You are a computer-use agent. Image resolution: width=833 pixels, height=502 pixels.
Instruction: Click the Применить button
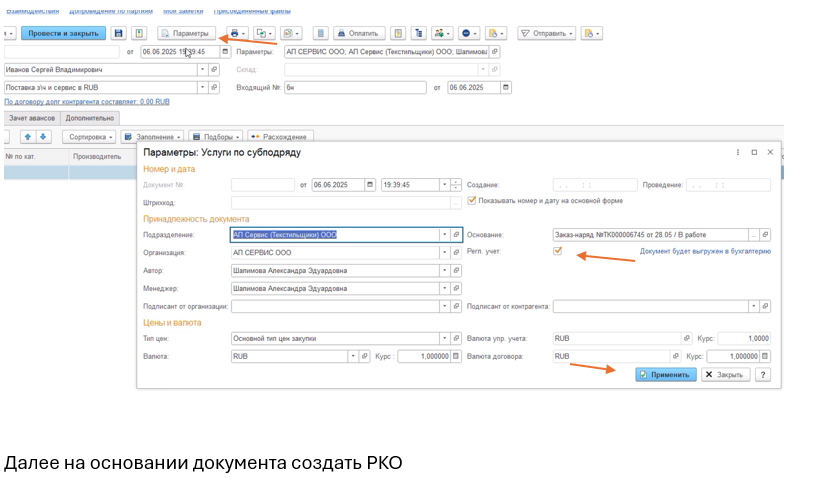pos(665,375)
